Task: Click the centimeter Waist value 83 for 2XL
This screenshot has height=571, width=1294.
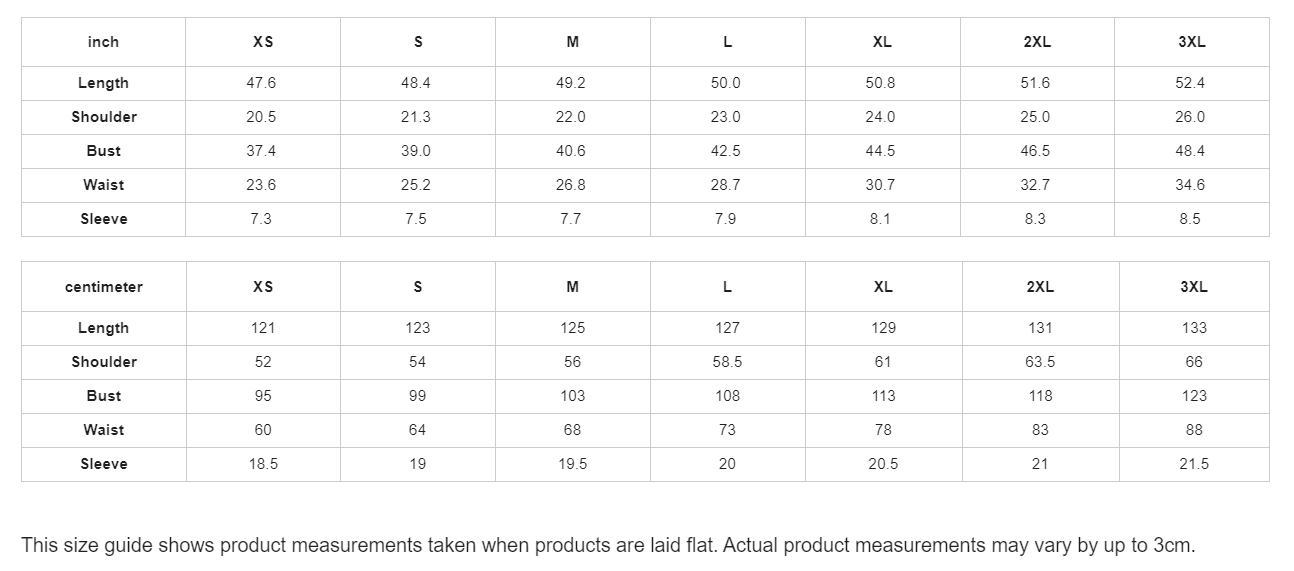Action: point(1040,430)
